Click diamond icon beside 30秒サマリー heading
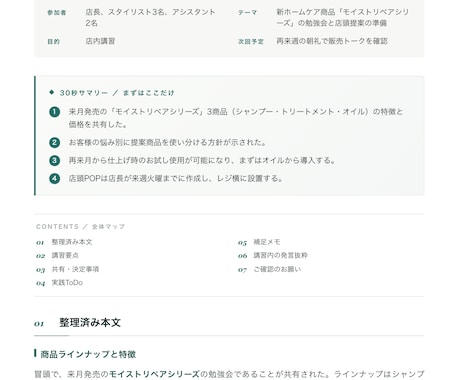 coord(51,92)
